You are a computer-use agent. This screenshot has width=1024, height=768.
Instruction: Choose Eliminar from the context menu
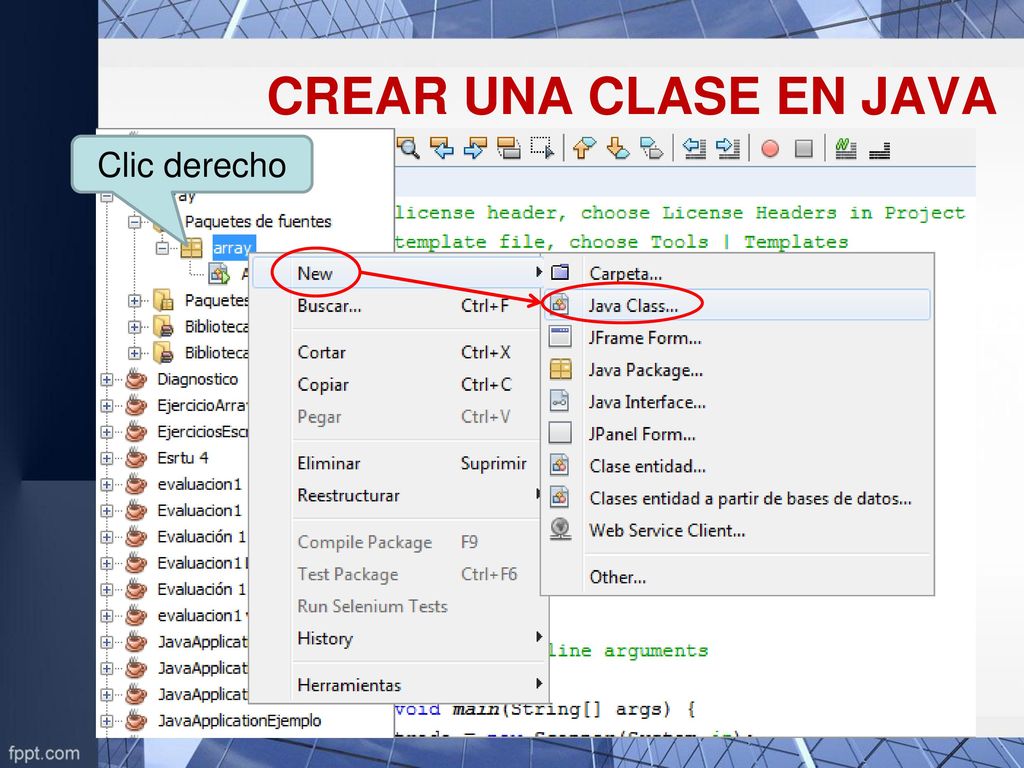(400, 463)
